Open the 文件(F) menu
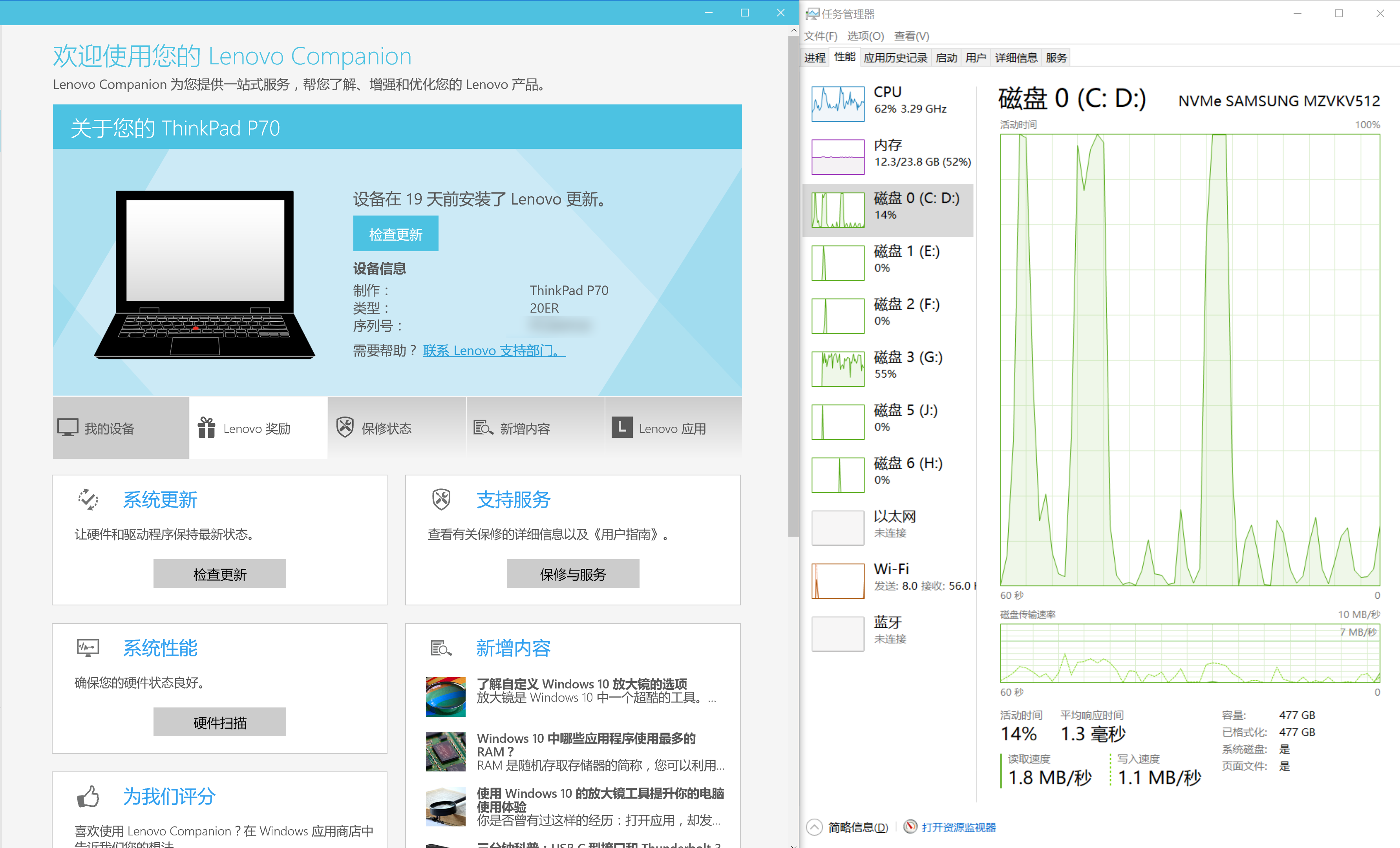The width and height of the screenshot is (1400, 848). (821, 37)
